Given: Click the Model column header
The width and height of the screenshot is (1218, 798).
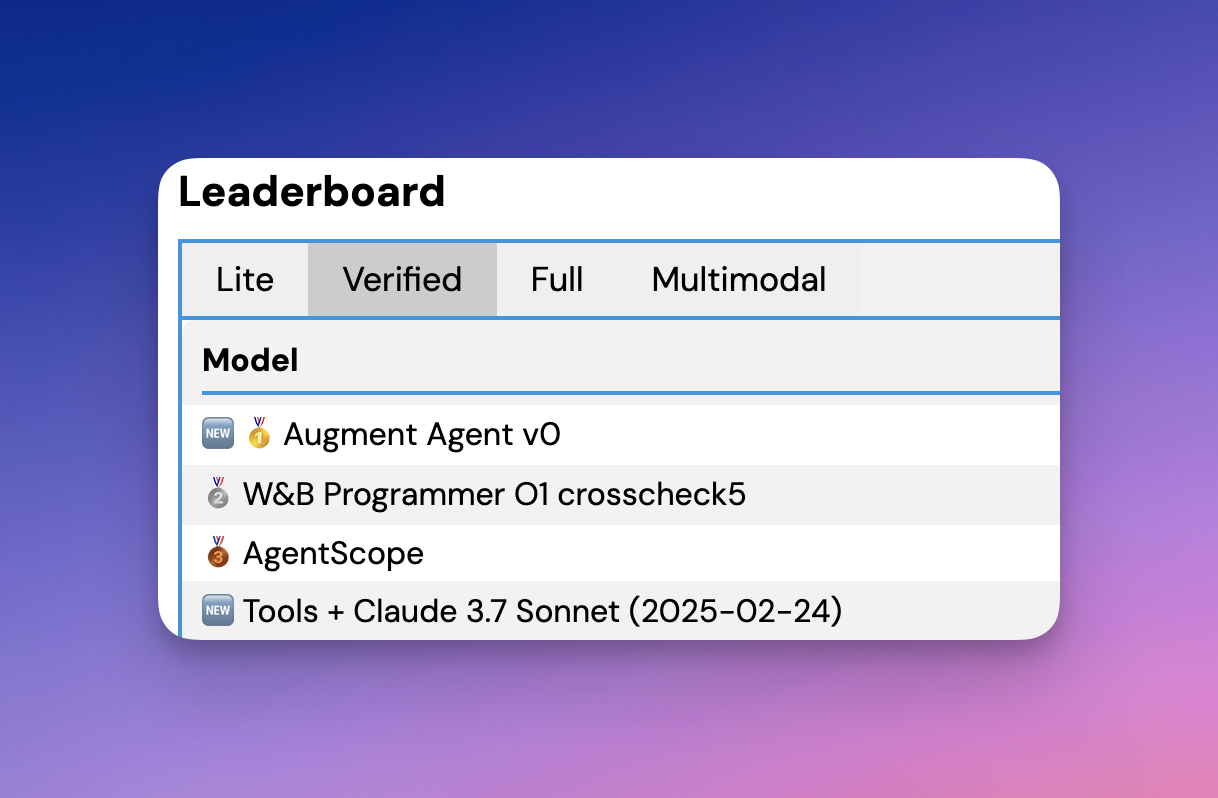Looking at the screenshot, I should coord(250,360).
